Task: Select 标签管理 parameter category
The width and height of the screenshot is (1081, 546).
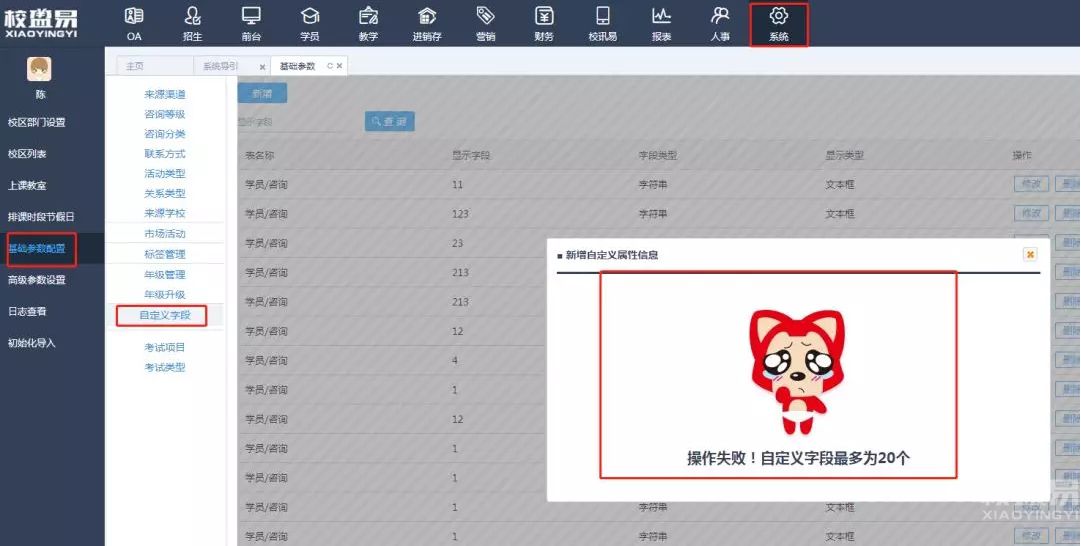Action: click(x=165, y=254)
